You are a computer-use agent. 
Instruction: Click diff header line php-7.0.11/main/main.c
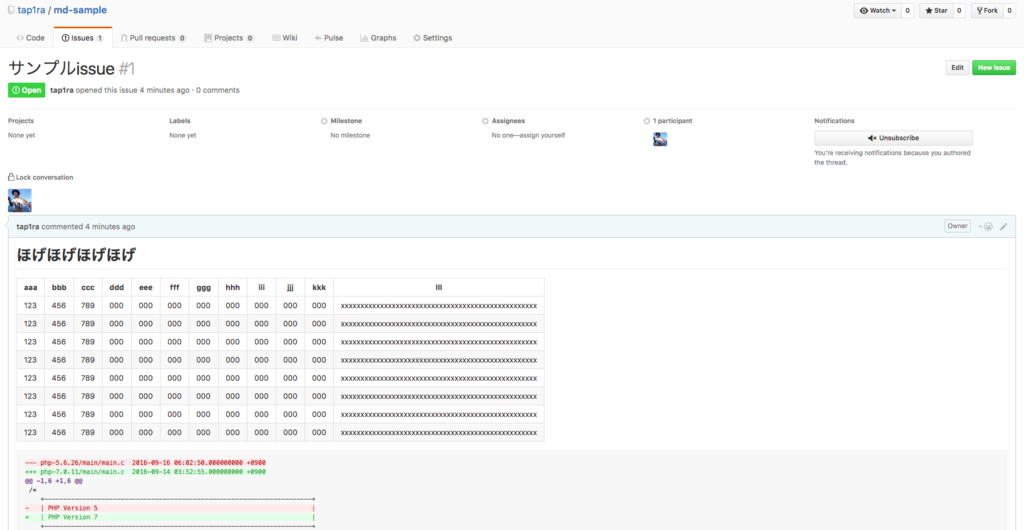(145, 471)
